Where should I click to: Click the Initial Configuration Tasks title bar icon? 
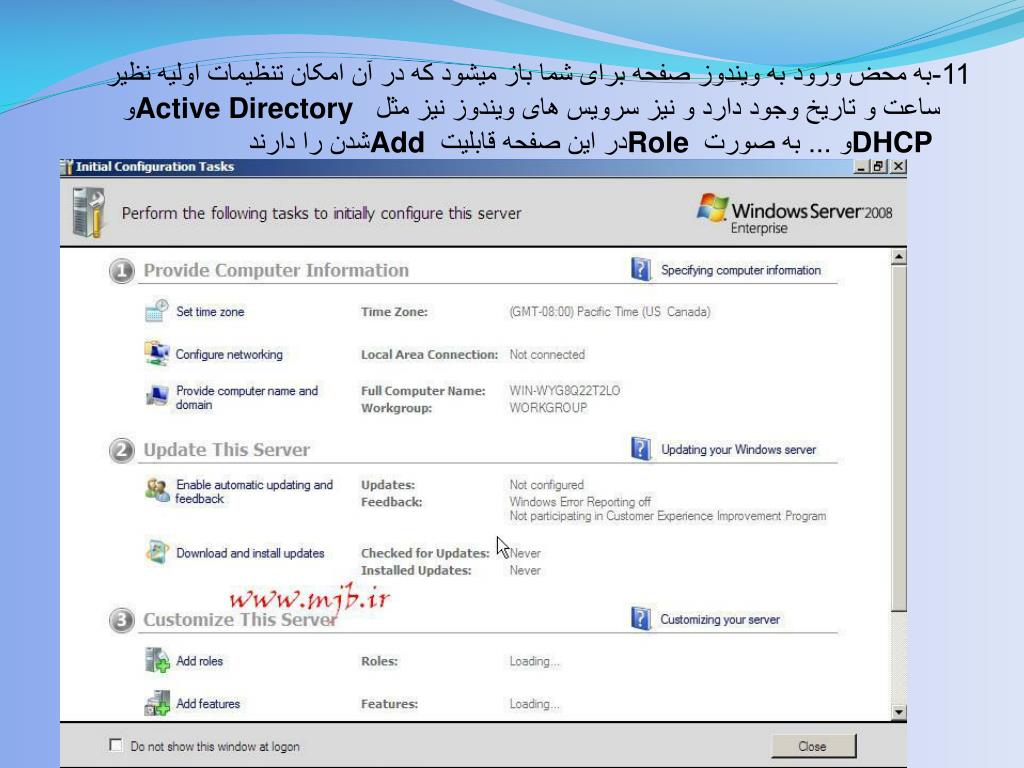[67, 167]
